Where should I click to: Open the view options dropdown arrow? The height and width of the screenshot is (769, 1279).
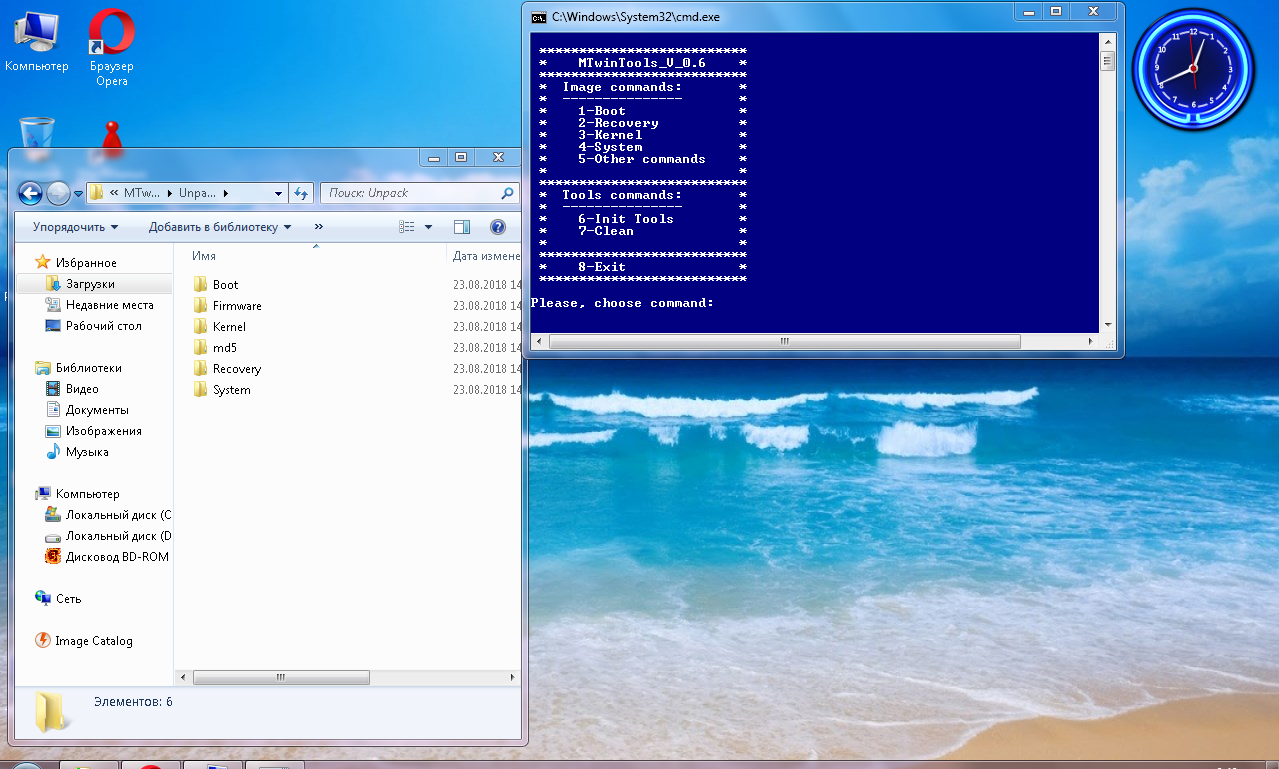pyautogui.click(x=429, y=227)
